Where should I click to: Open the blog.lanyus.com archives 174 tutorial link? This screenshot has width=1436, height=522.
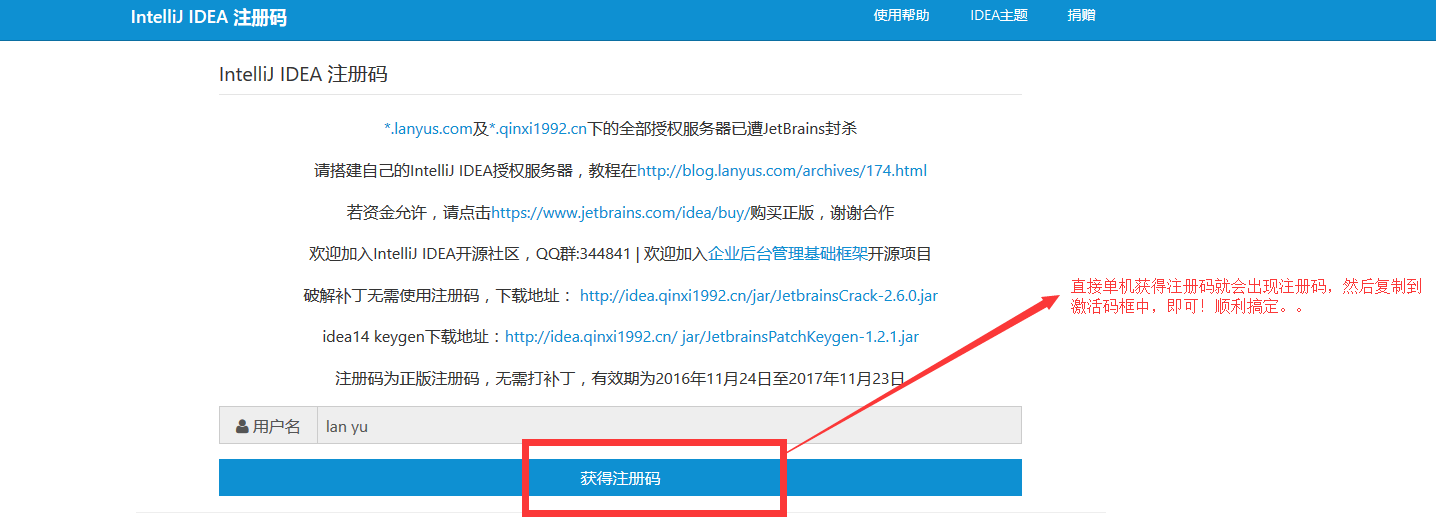(782, 171)
